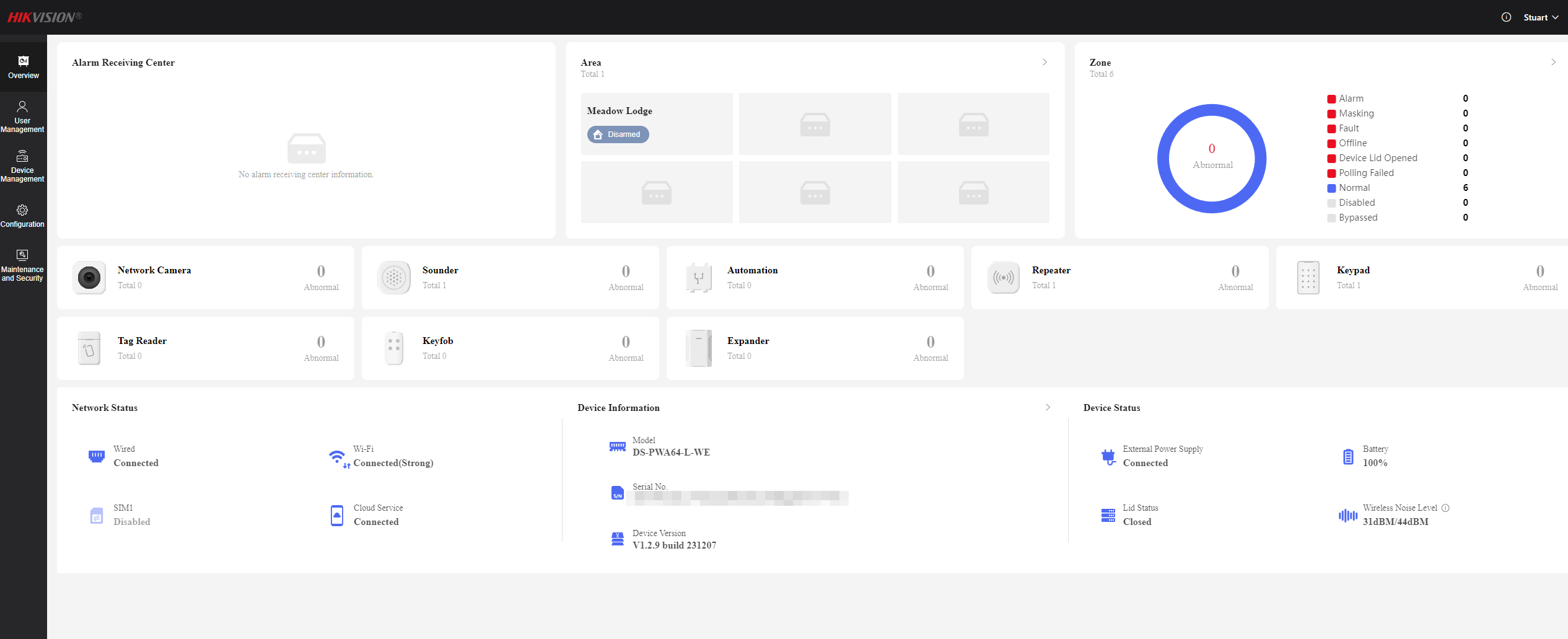
Task: Click the Keyfob device icon
Action: point(394,348)
